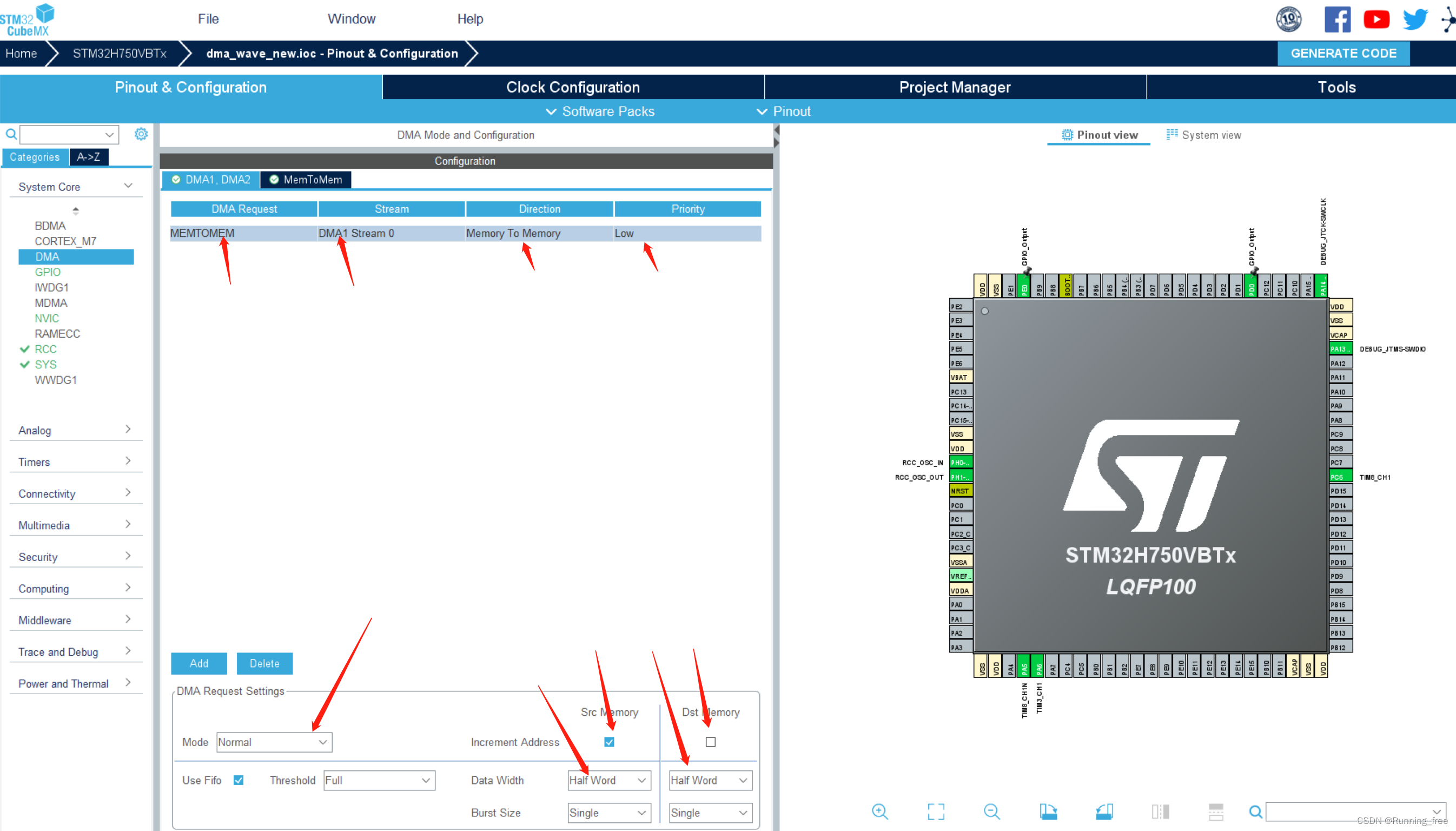
Task: Zoom in on the pinout chip view
Action: 879,811
